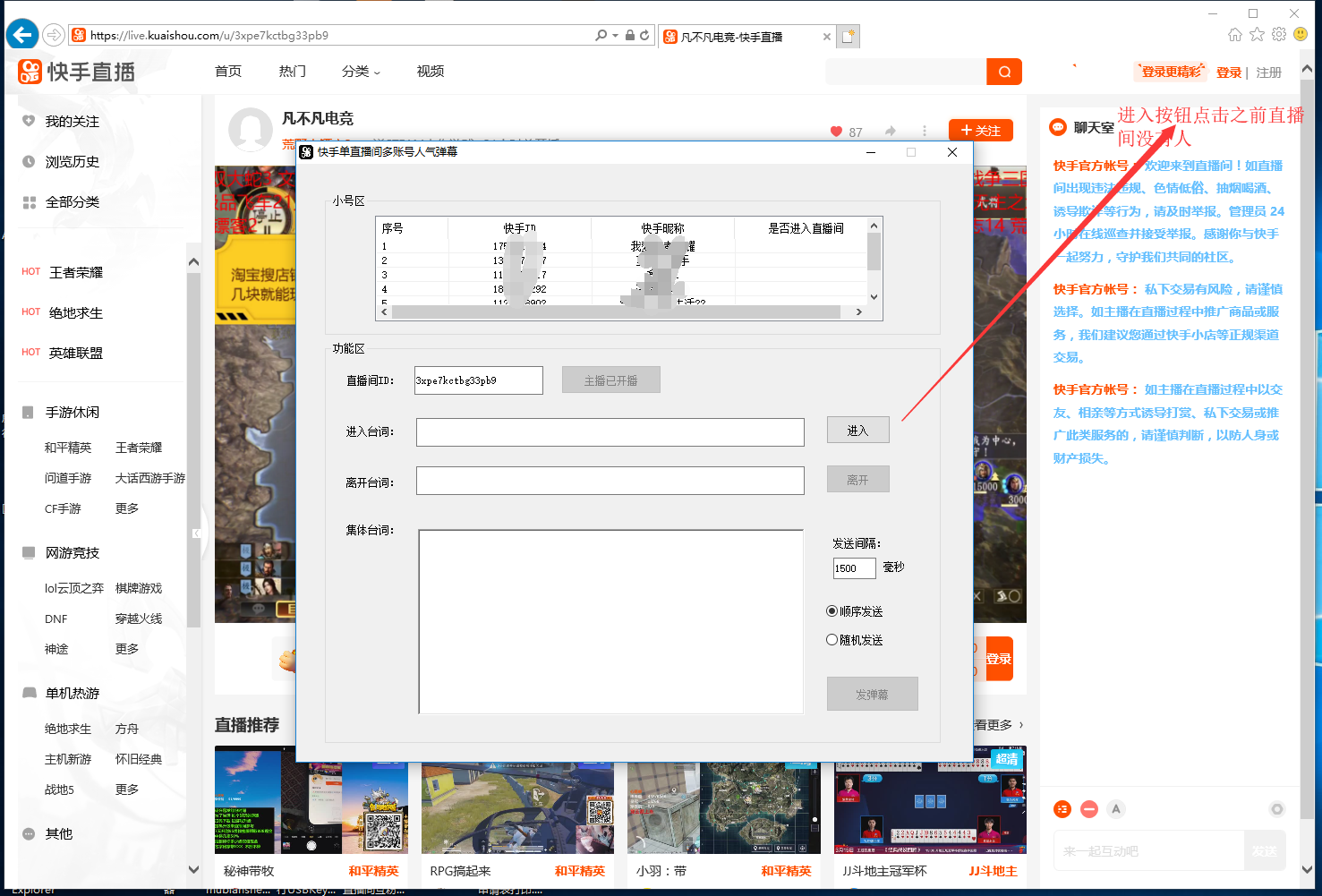Click the Kuaishou 快手直播 logo
The image size is (1322, 896).
pyautogui.click(x=77, y=72)
